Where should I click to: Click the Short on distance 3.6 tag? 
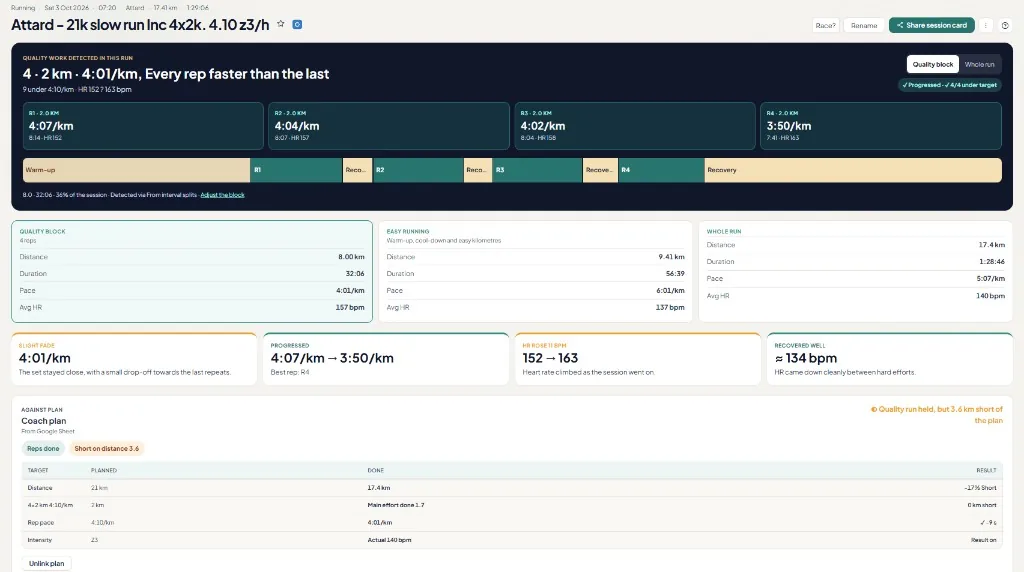click(106, 449)
